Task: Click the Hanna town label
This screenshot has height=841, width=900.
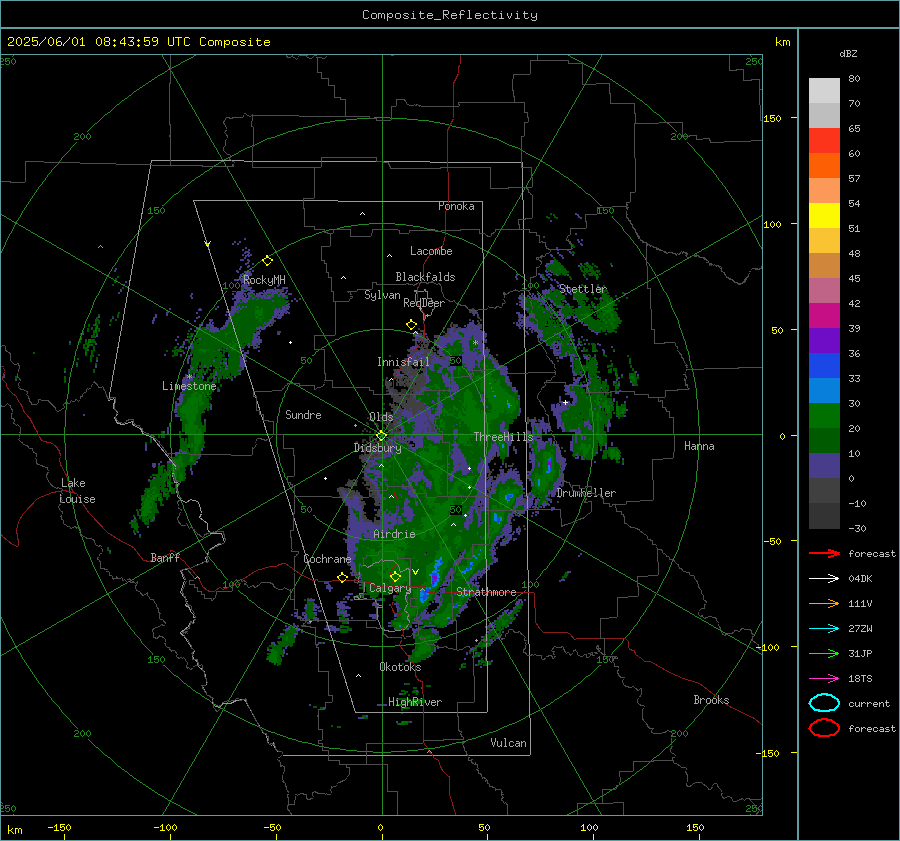Action: coord(699,446)
